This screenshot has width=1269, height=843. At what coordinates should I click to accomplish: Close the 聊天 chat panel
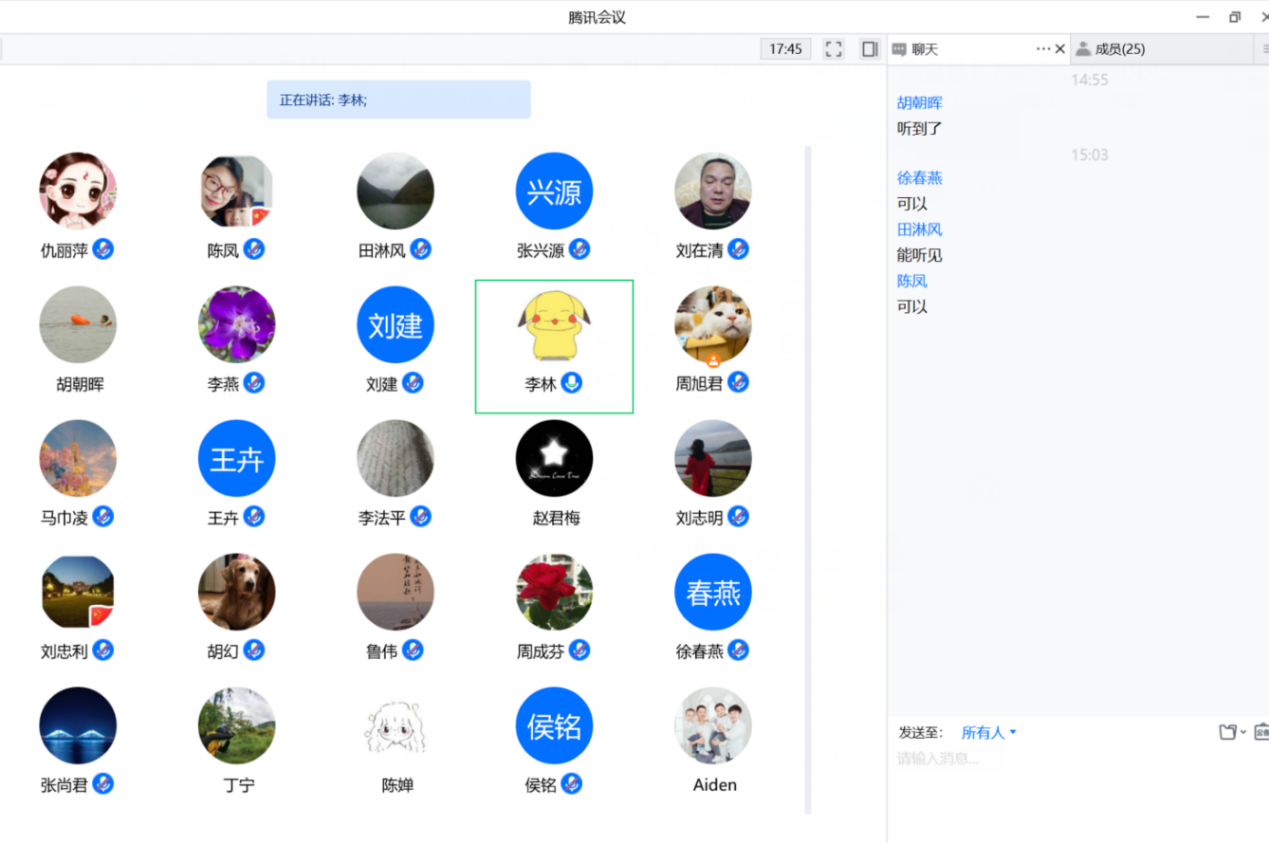[1060, 49]
